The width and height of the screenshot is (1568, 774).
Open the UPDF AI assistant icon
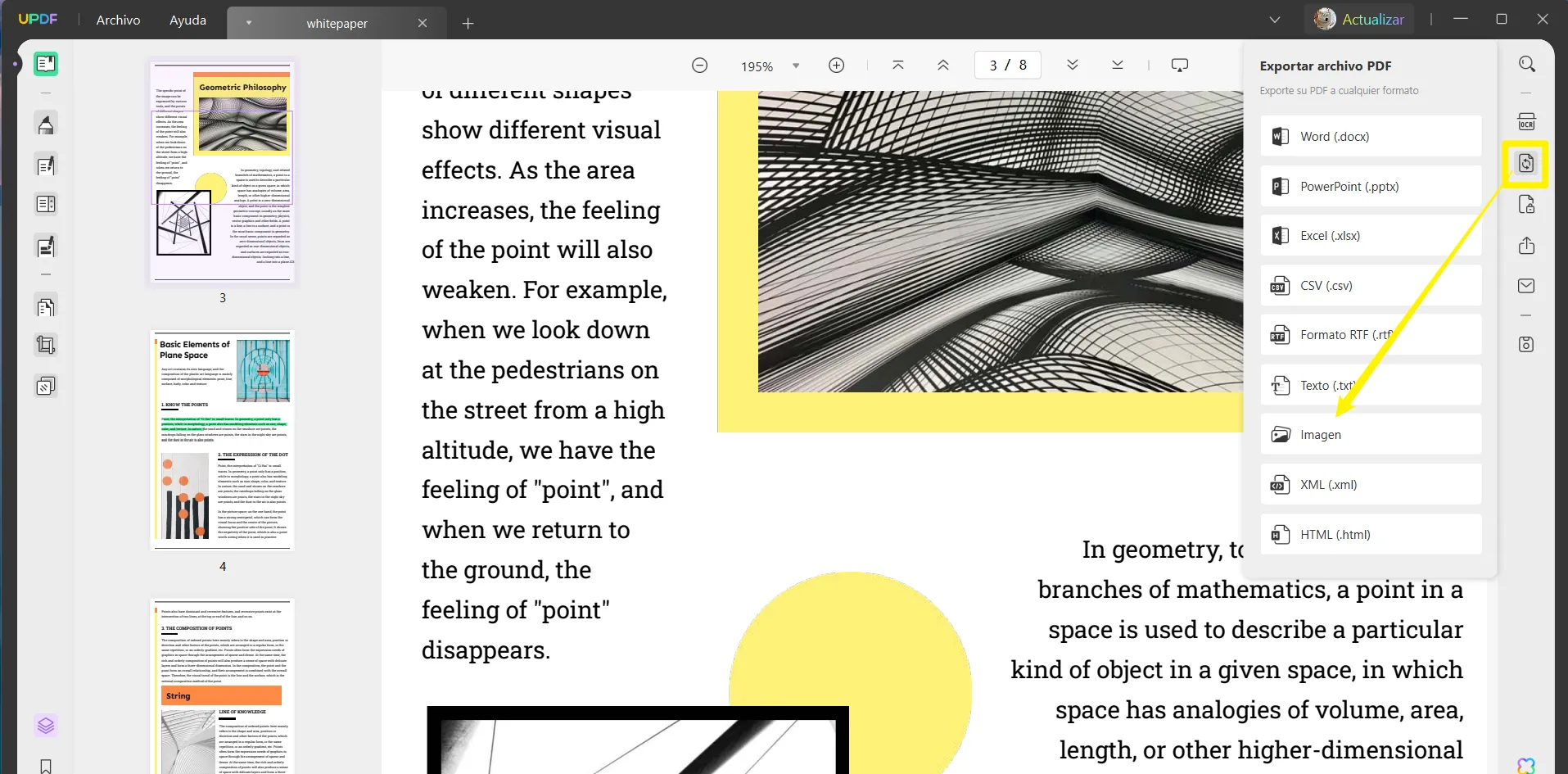pos(1526,766)
